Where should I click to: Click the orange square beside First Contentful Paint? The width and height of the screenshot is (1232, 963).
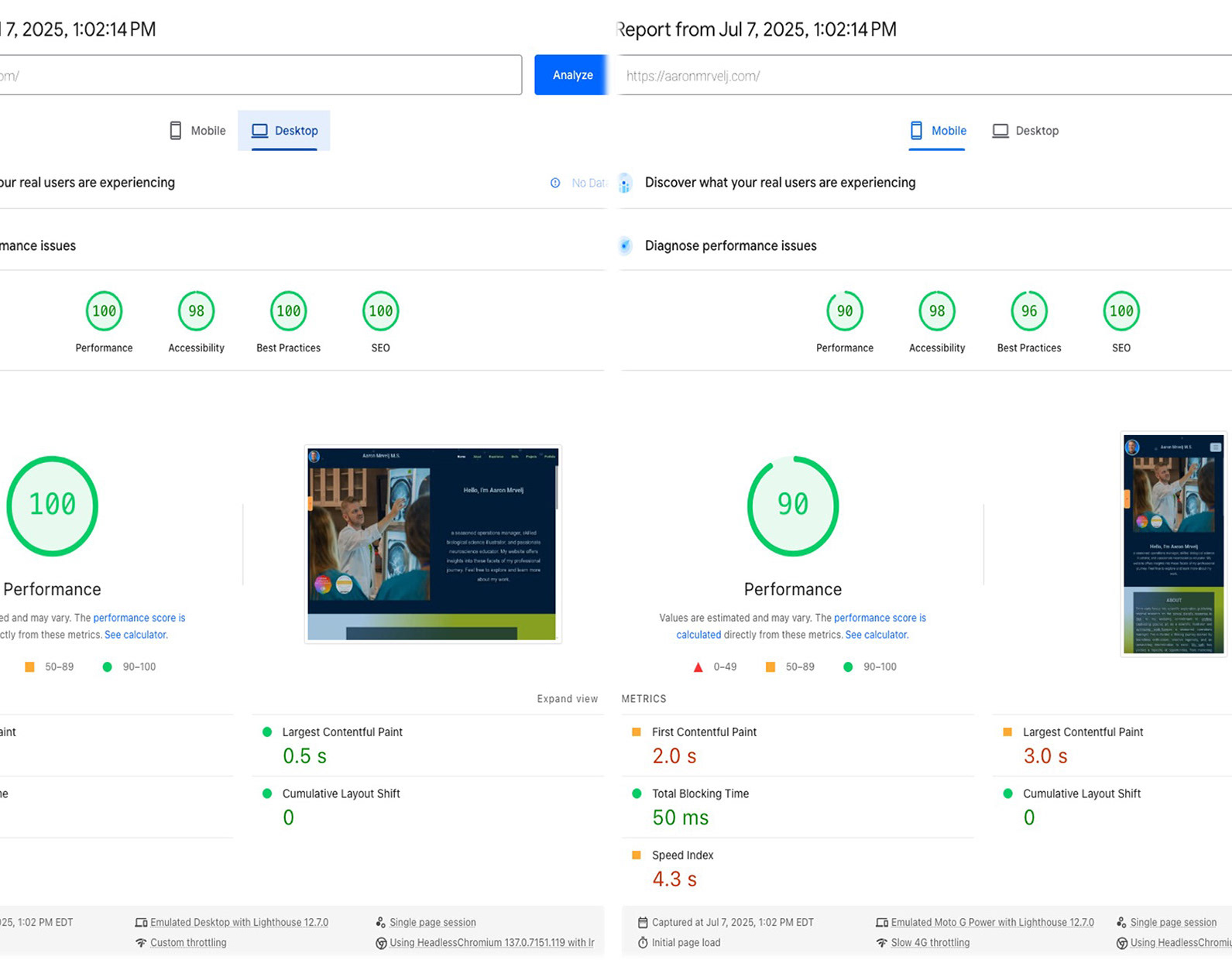click(637, 732)
